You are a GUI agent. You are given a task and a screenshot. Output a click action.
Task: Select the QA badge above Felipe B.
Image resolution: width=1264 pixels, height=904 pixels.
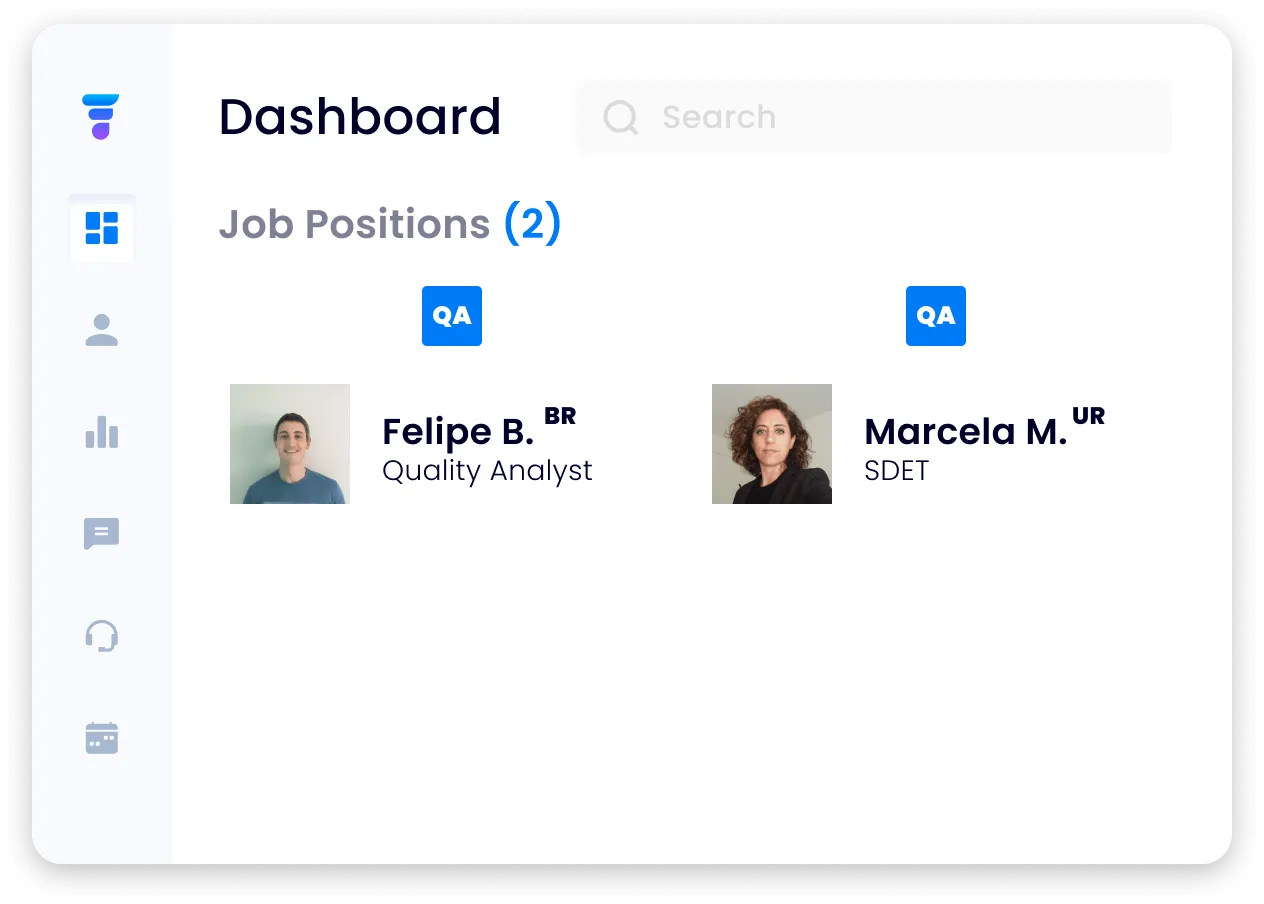[451, 316]
